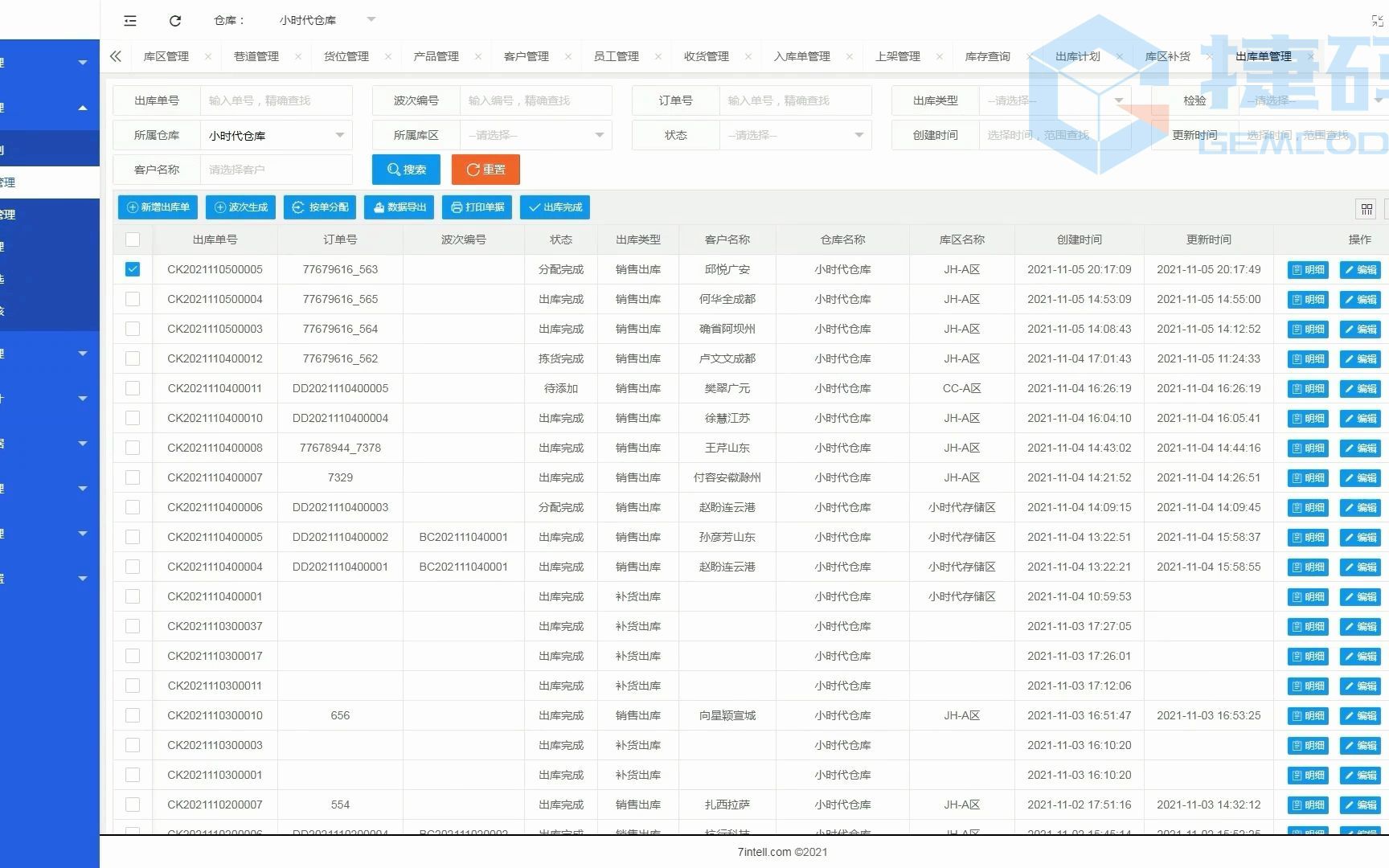Click the back chevron icon left of the tabs

(115, 55)
